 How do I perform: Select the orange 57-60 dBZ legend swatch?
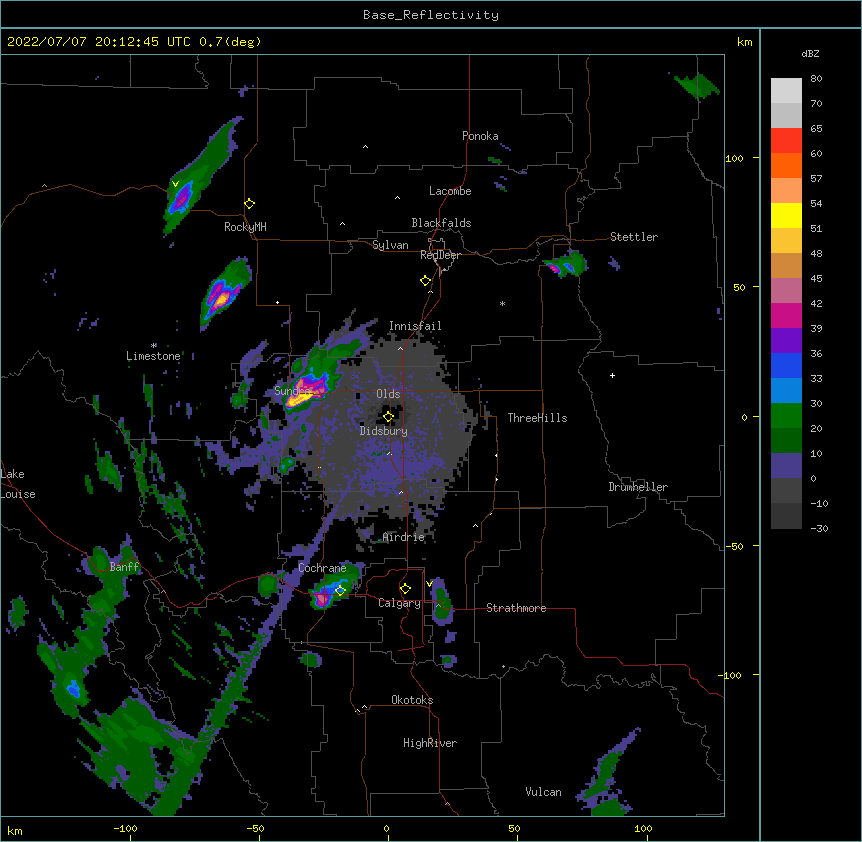[786, 165]
